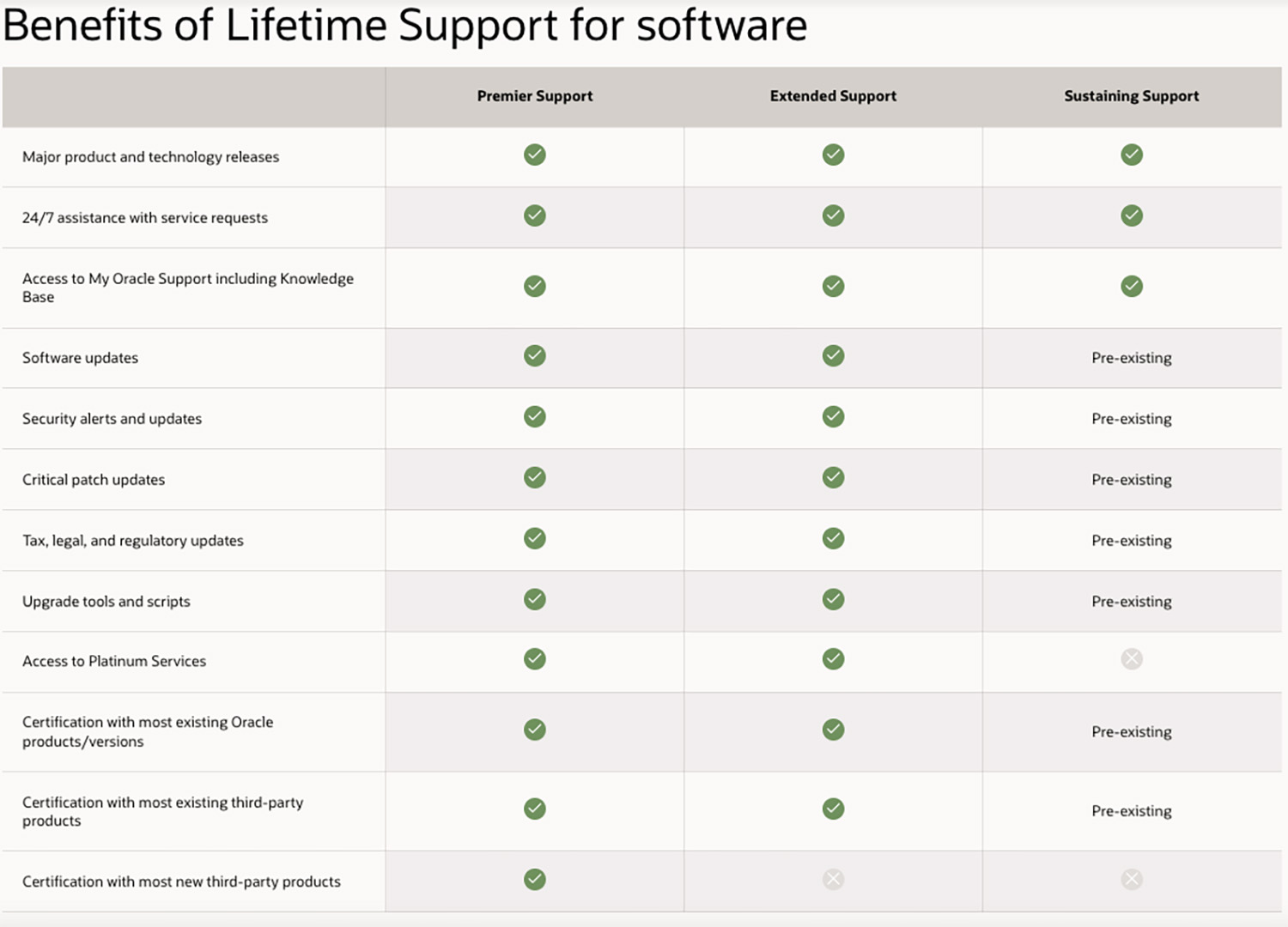Select the Critical patch updates label
Viewport: 1288px width, 927px height.
coord(94,480)
